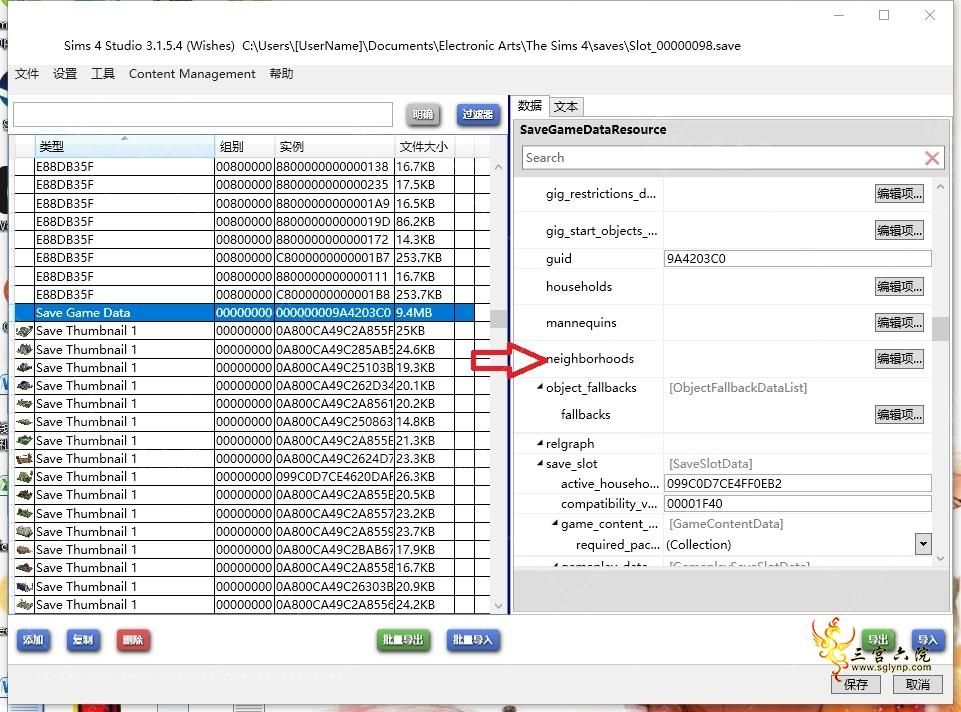
Task: Click the thumbnail icon of the 23.3KB Save Thumbnail row
Action: point(24,458)
